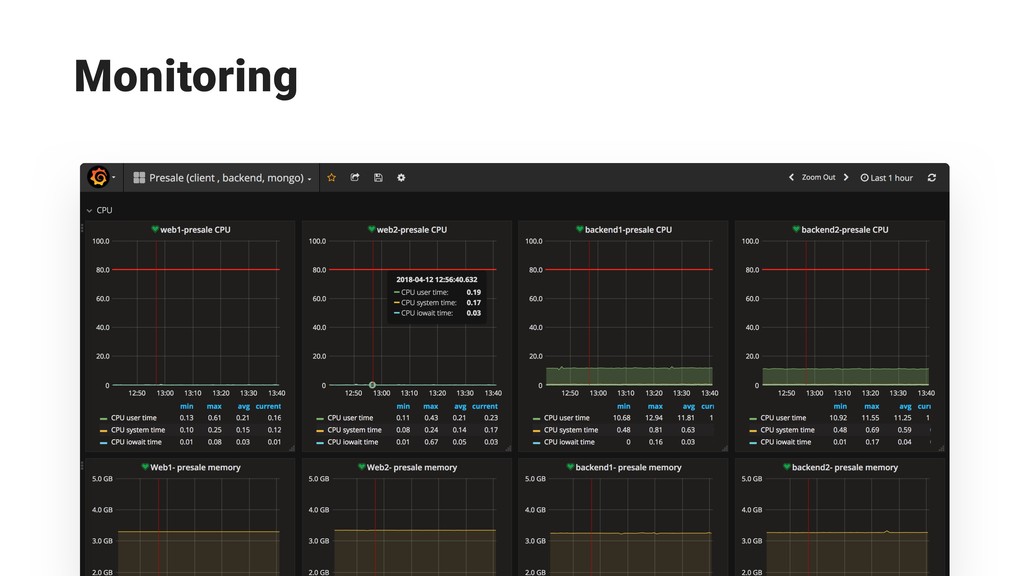Click the Zoom Out button
The width and height of the screenshot is (1024, 576).
818,177
